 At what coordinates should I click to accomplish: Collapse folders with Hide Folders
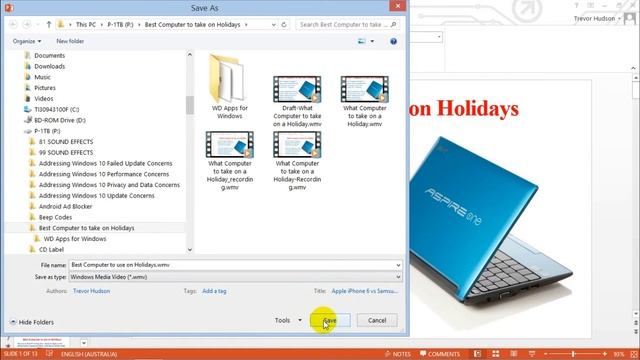[x=31, y=322]
